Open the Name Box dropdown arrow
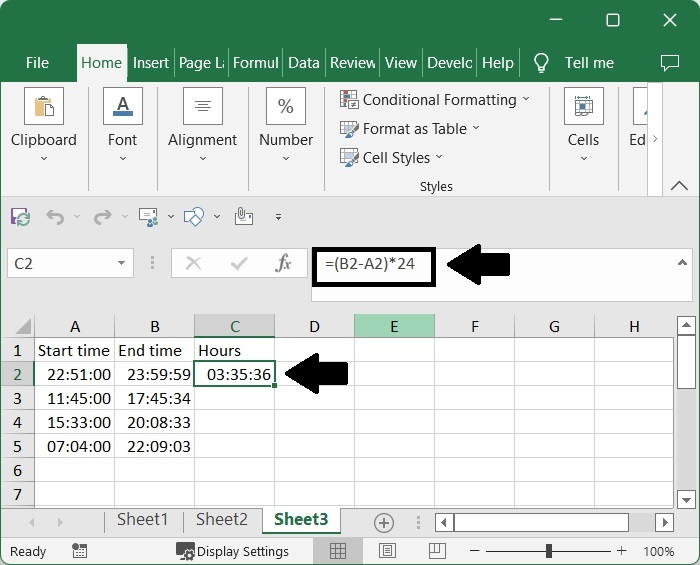Screen dimensions: 700x565 (121, 263)
